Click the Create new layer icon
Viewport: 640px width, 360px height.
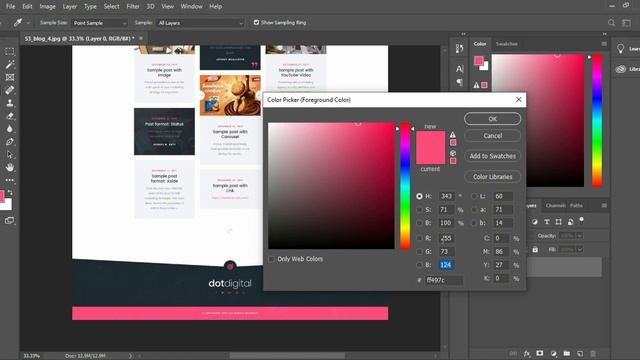click(580, 353)
